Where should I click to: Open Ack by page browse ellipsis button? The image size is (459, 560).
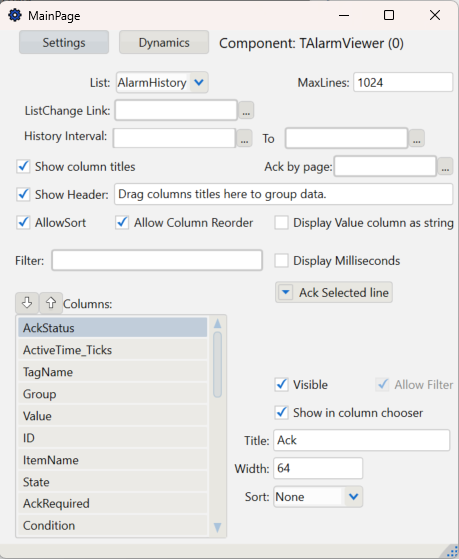click(x=445, y=166)
